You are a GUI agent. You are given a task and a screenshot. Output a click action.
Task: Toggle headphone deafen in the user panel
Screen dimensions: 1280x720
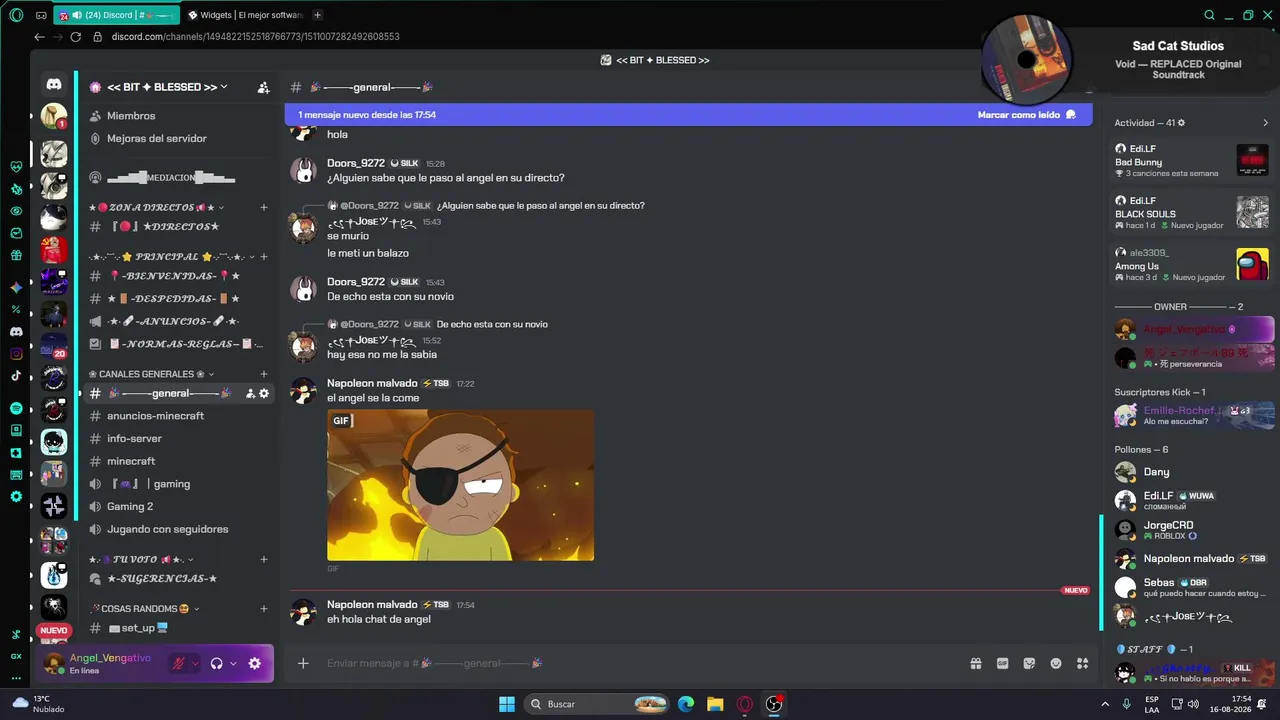(216, 663)
